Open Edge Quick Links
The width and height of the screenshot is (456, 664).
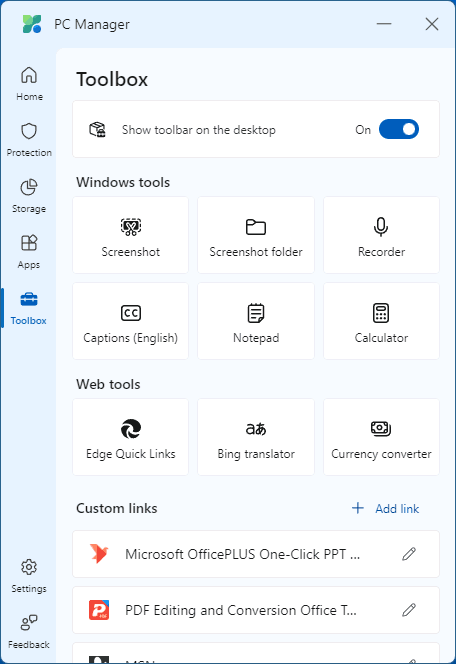[x=130, y=437]
